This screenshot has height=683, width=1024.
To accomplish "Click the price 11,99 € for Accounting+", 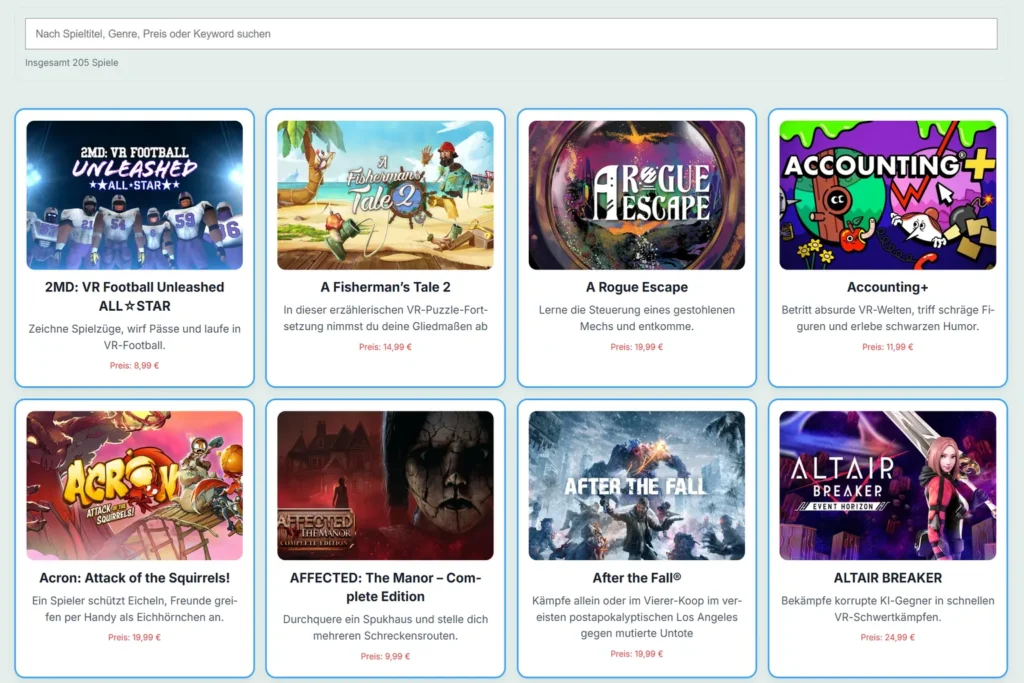I will pyautogui.click(x=888, y=347).
